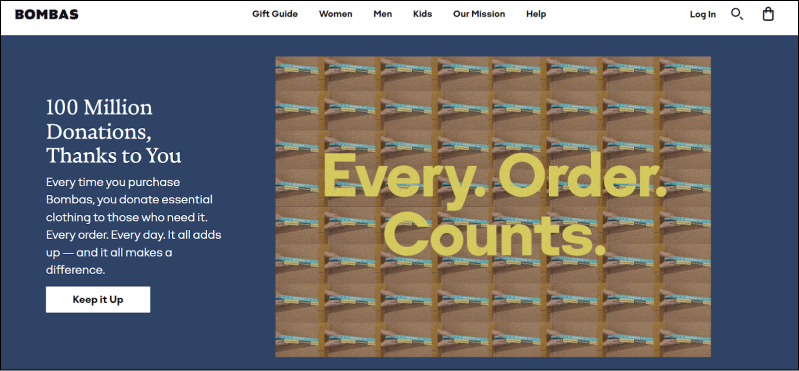Open the Women menu
Viewport: 799px width, 371px height.
(335, 14)
